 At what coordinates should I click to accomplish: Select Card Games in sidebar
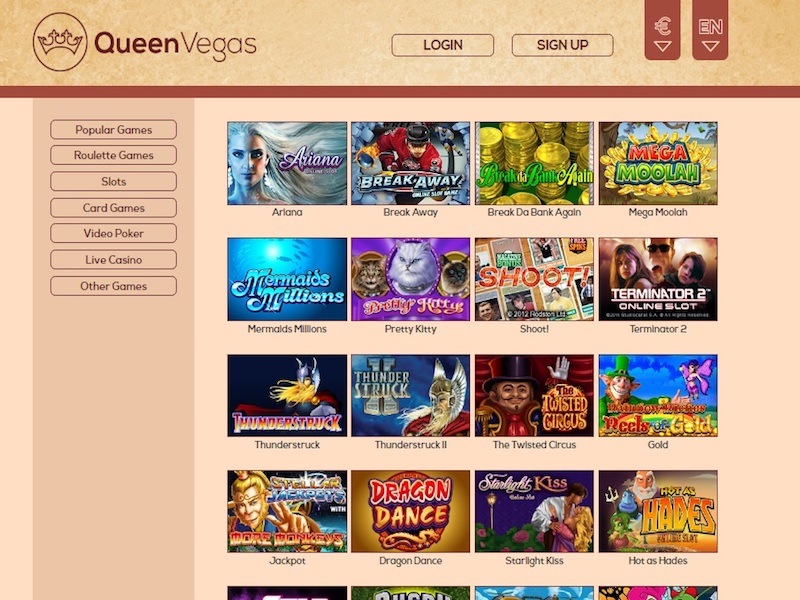(113, 208)
